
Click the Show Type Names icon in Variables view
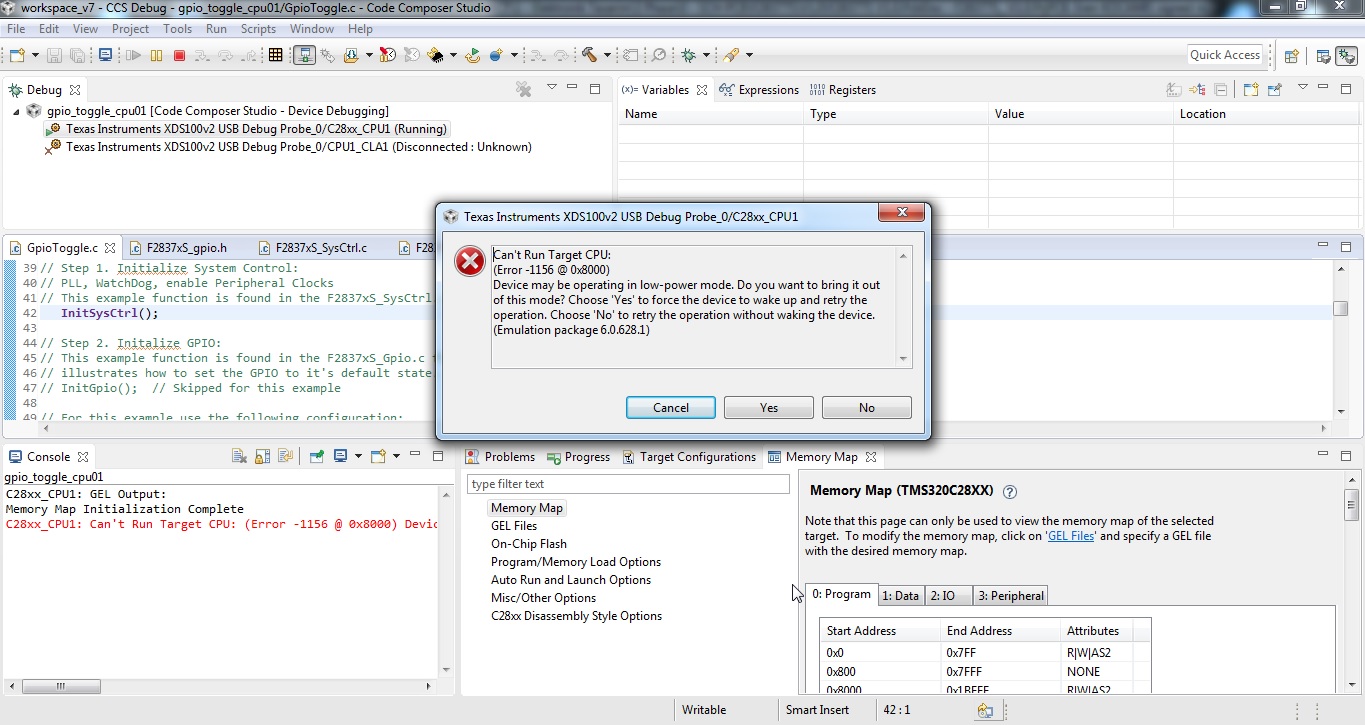point(1175,89)
